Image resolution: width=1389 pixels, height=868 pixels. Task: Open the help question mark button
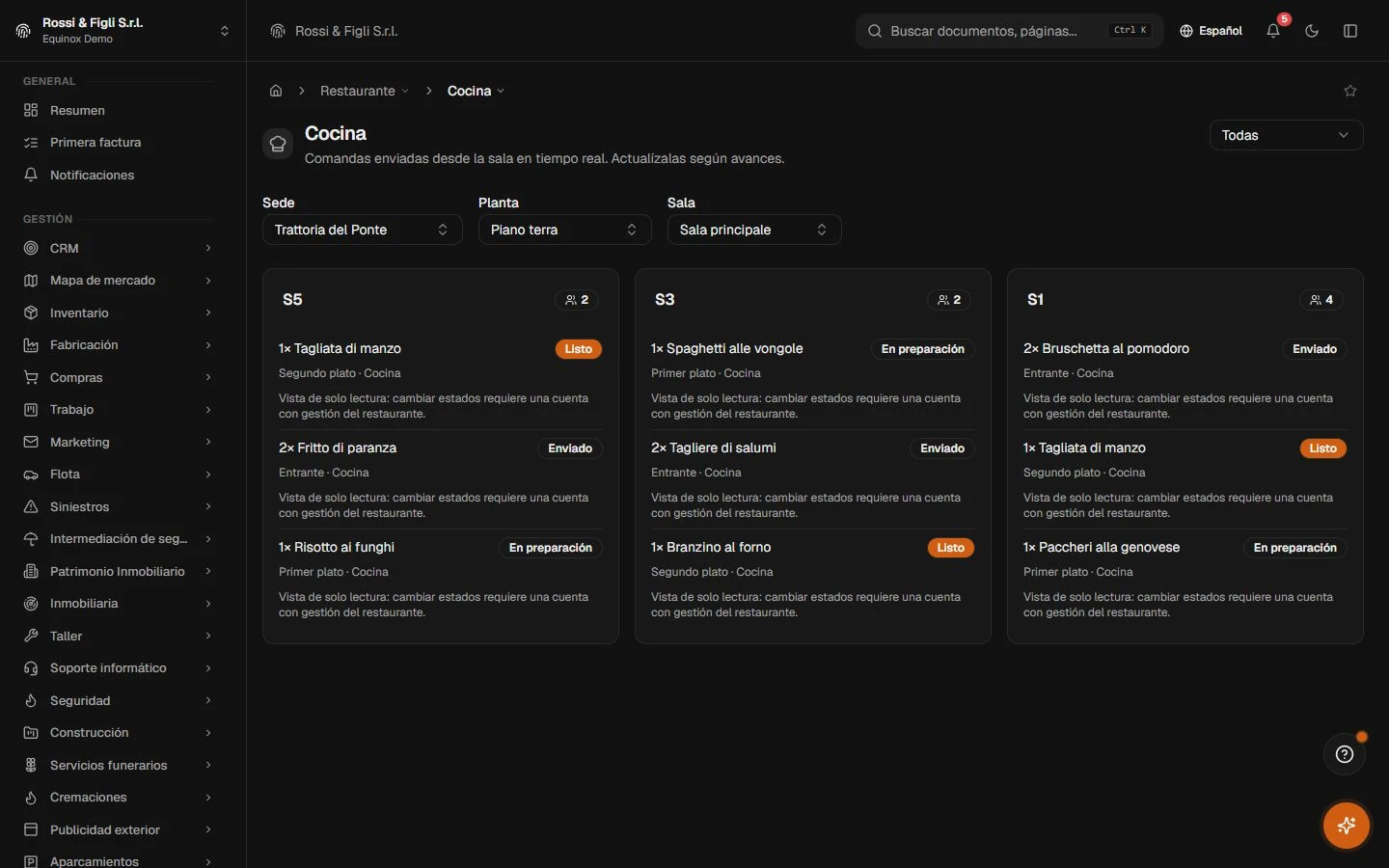coord(1345,754)
